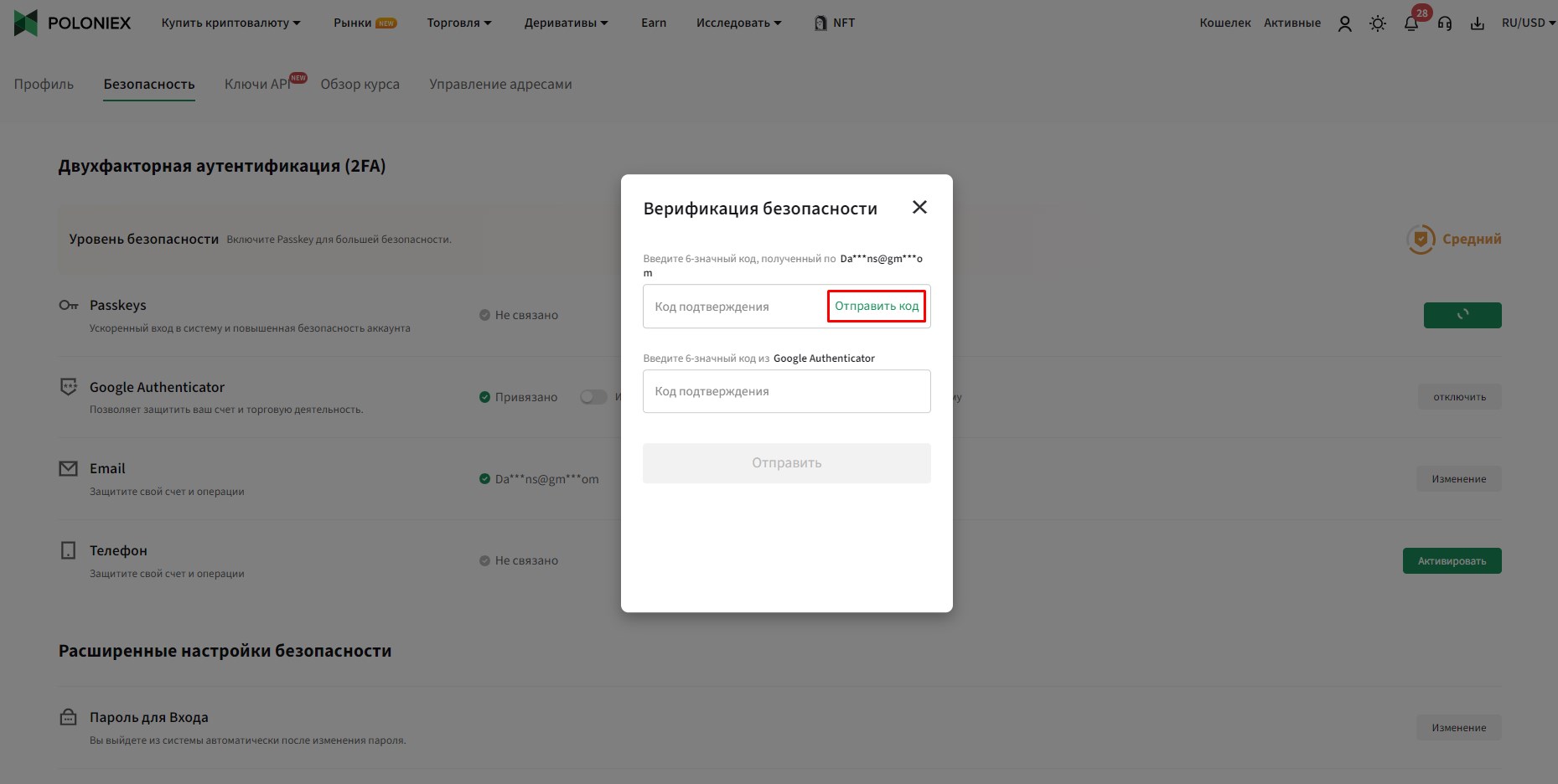Open the Earn menu item
This screenshot has height=784, width=1558.
click(x=654, y=23)
